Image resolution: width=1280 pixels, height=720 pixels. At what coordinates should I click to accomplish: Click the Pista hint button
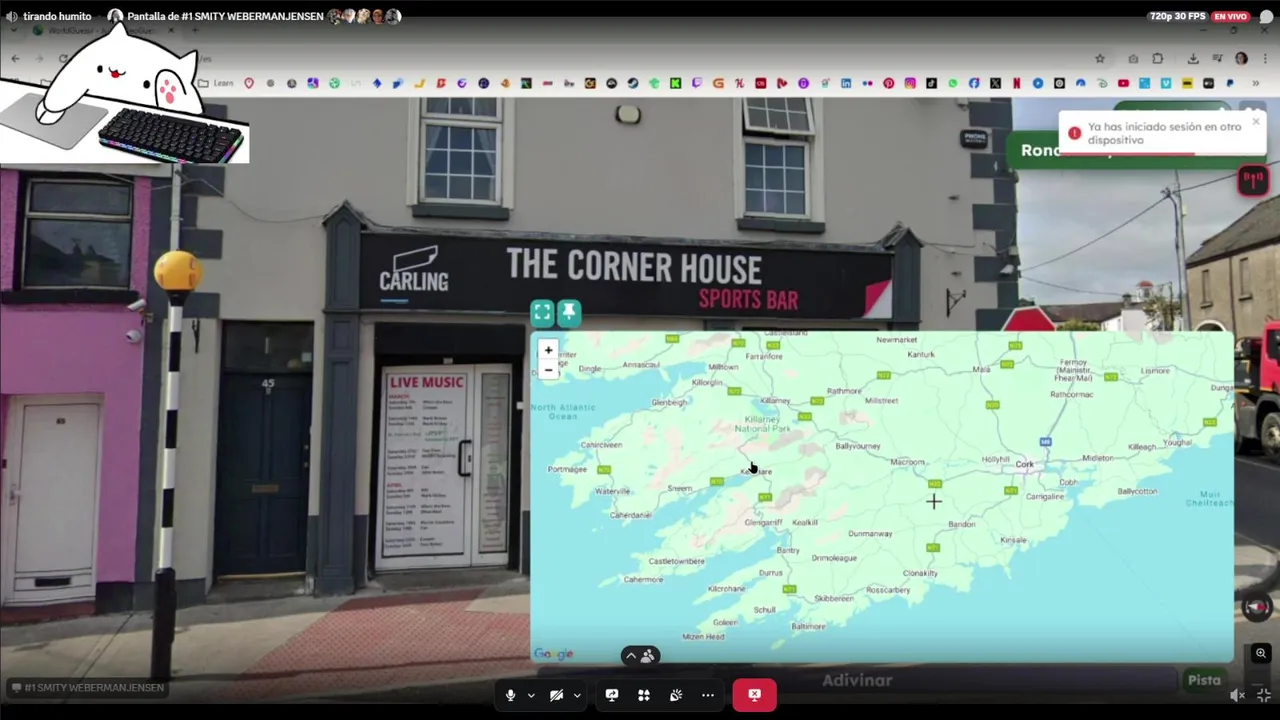coord(1204,680)
